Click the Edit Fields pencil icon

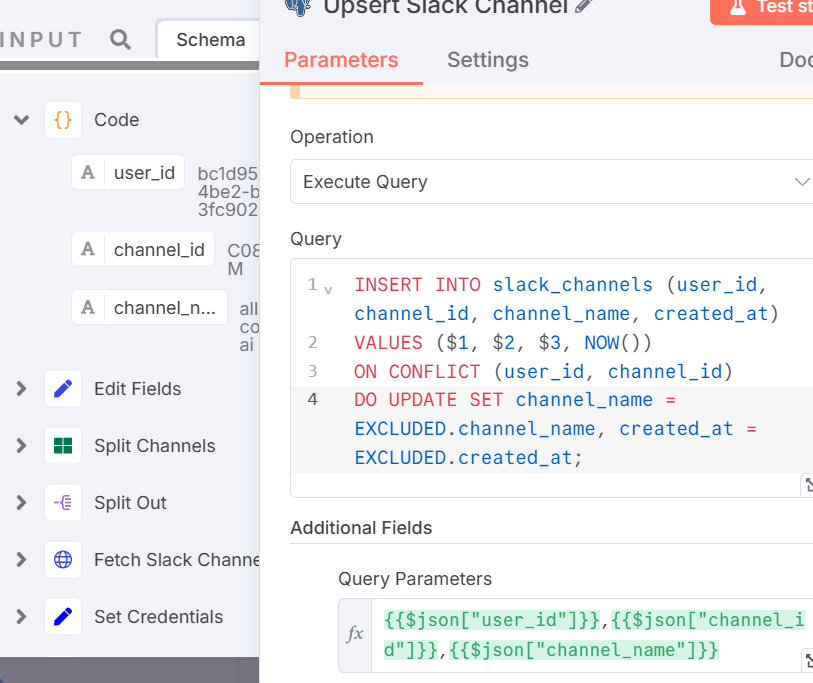(63, 388)
